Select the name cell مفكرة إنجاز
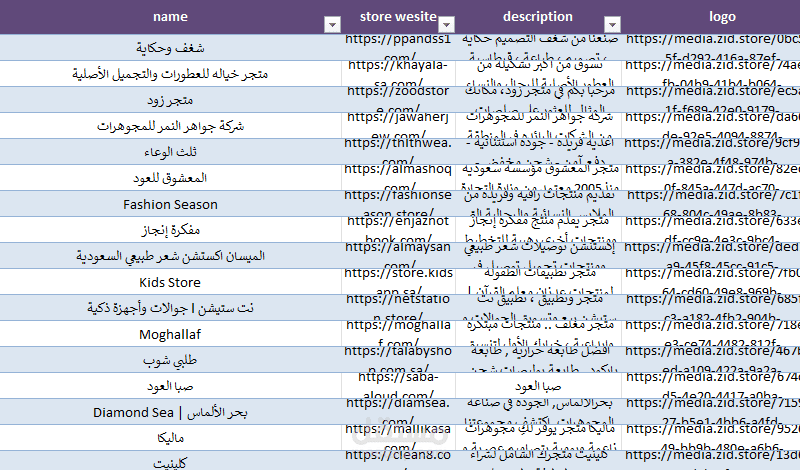The height and width of the screenshot is (470, 800). click(x=170, y=230)
